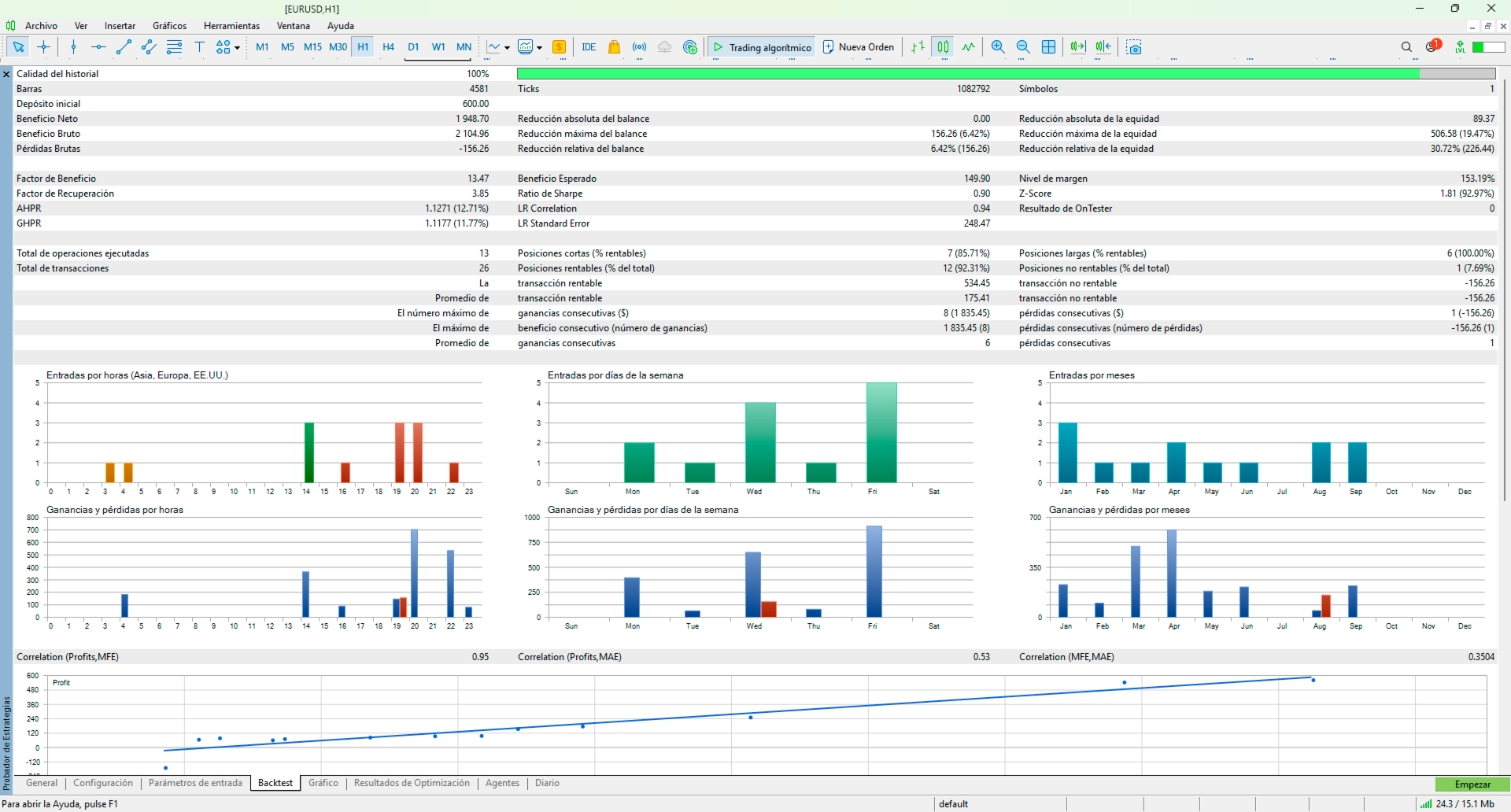Switch chart to candlestick display mode
Image resolution: width=1511 pixels, height=812 pixels.
click(943, 47)
